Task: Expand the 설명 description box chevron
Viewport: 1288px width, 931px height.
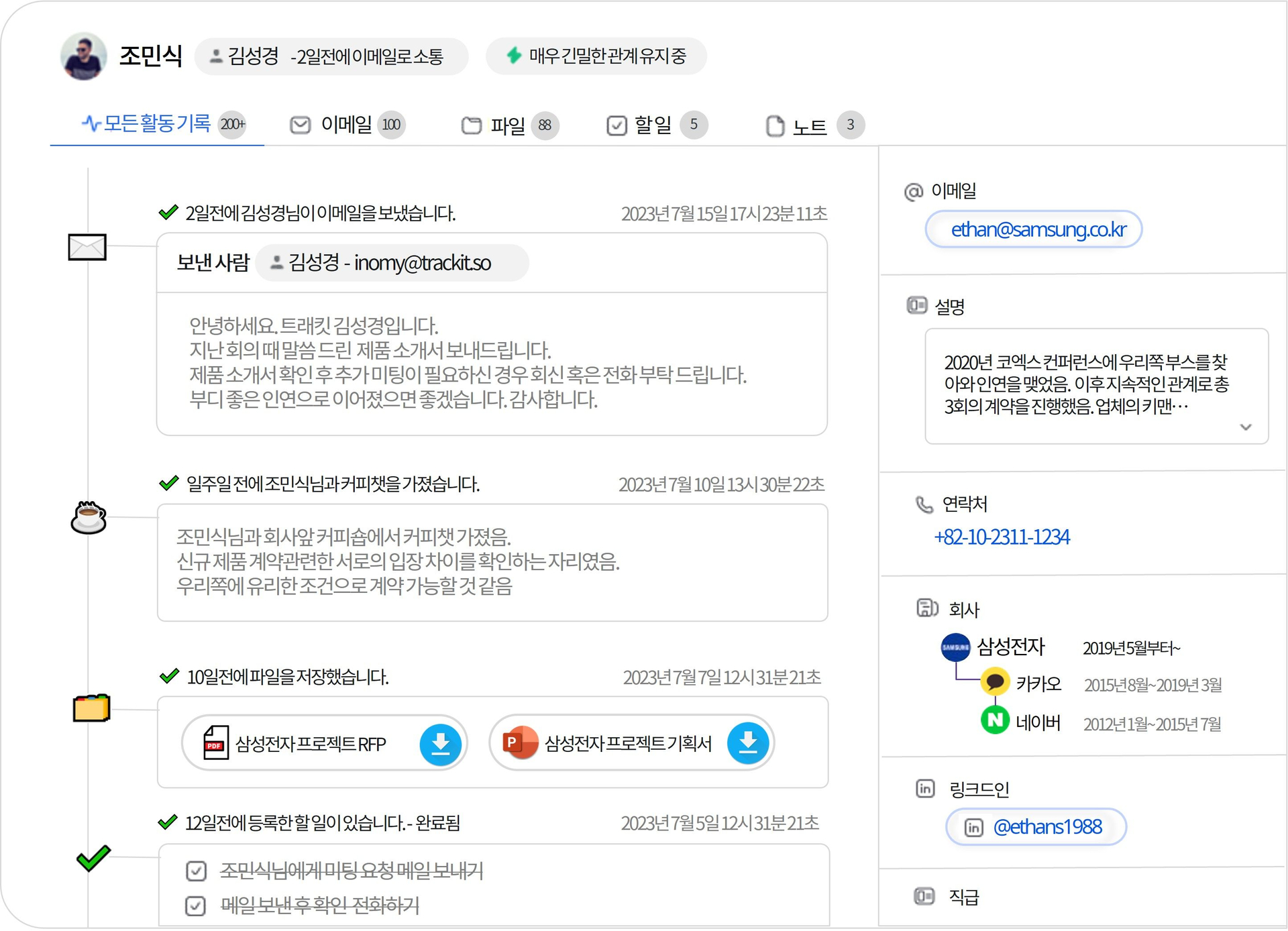Action: click(1246, 427)
